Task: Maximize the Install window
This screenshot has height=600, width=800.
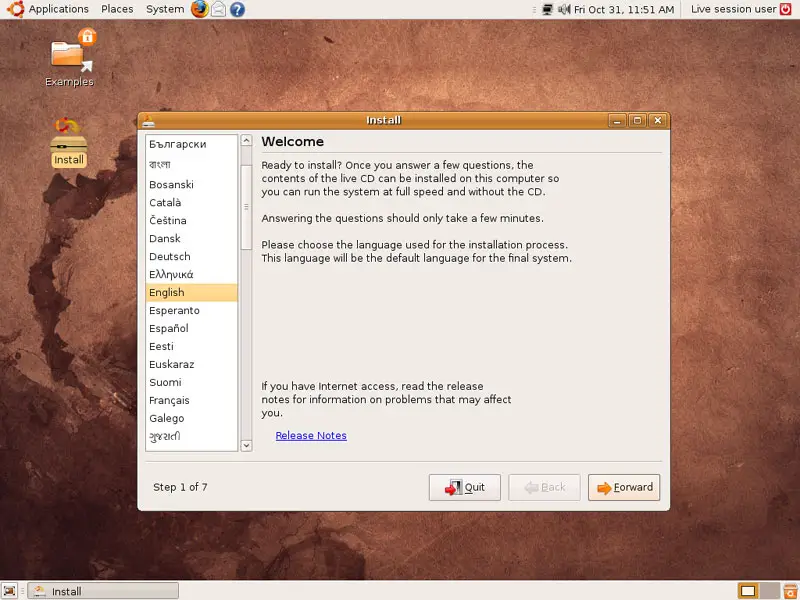Action: 637,120
